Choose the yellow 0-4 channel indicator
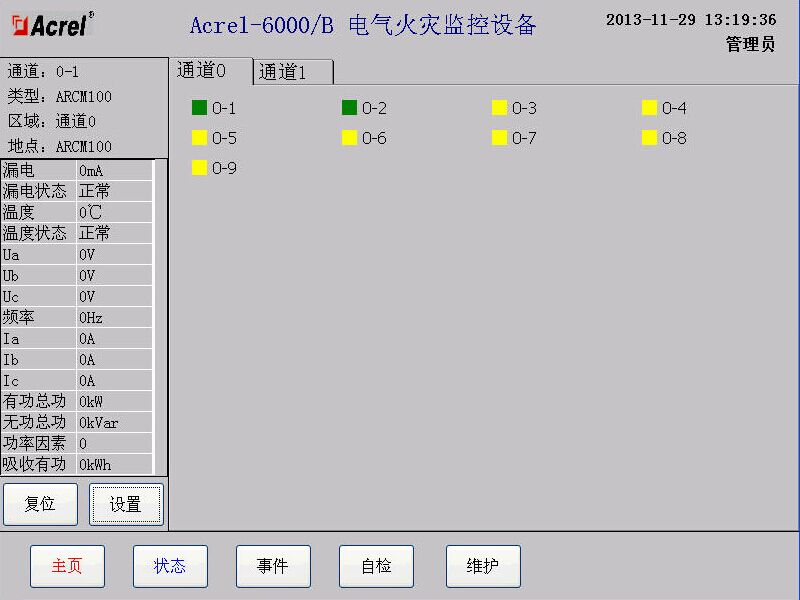 (649, 108)
